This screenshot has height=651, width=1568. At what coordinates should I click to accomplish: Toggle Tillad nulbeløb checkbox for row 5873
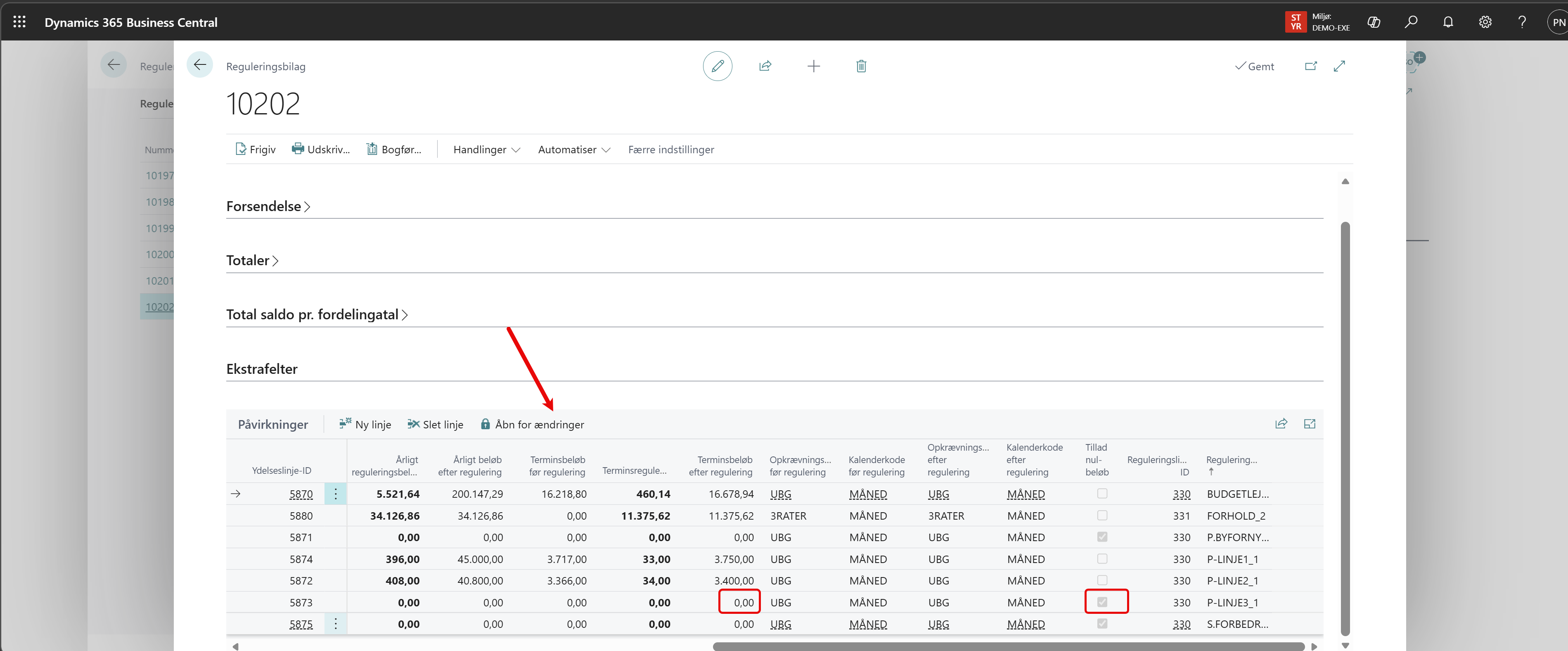click(x=1102, y=602)
